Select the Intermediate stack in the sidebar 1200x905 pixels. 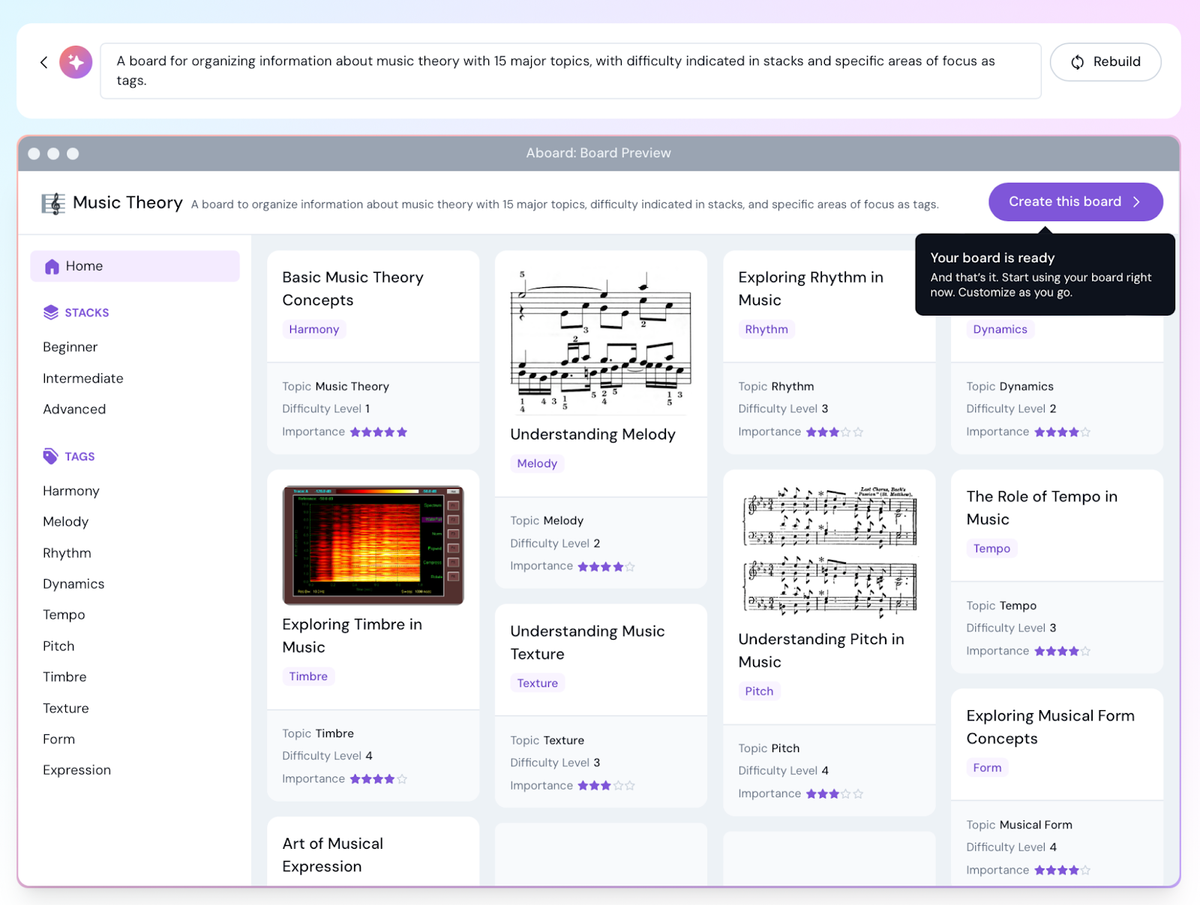pyautogui.click(x=83, y=378)
